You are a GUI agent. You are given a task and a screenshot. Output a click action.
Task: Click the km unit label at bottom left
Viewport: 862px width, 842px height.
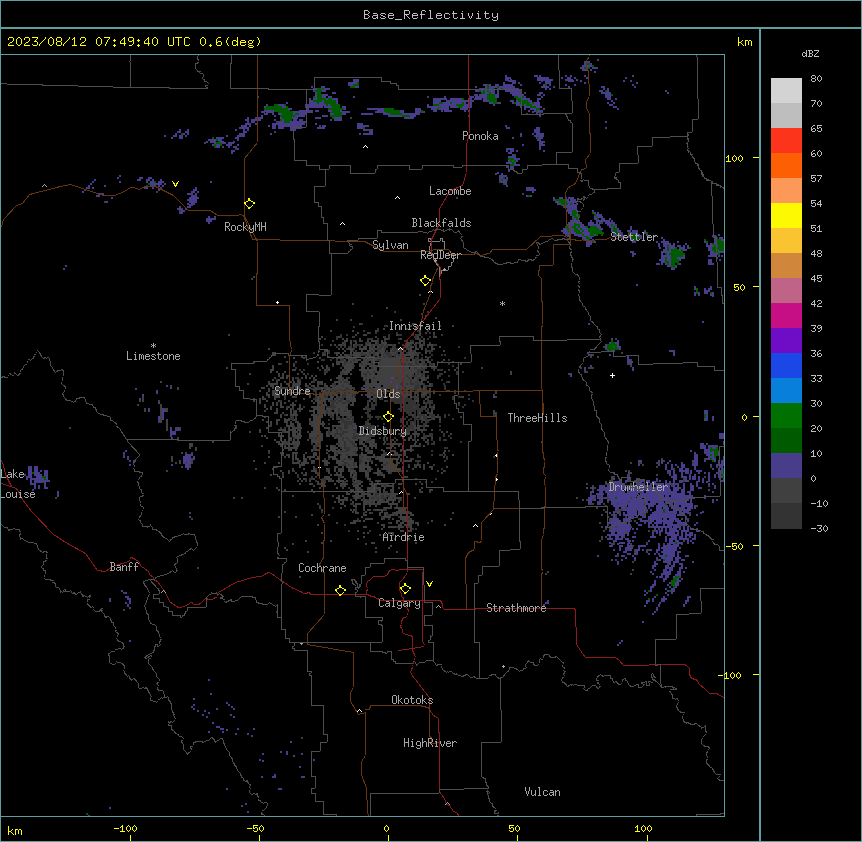click(15, 830)
